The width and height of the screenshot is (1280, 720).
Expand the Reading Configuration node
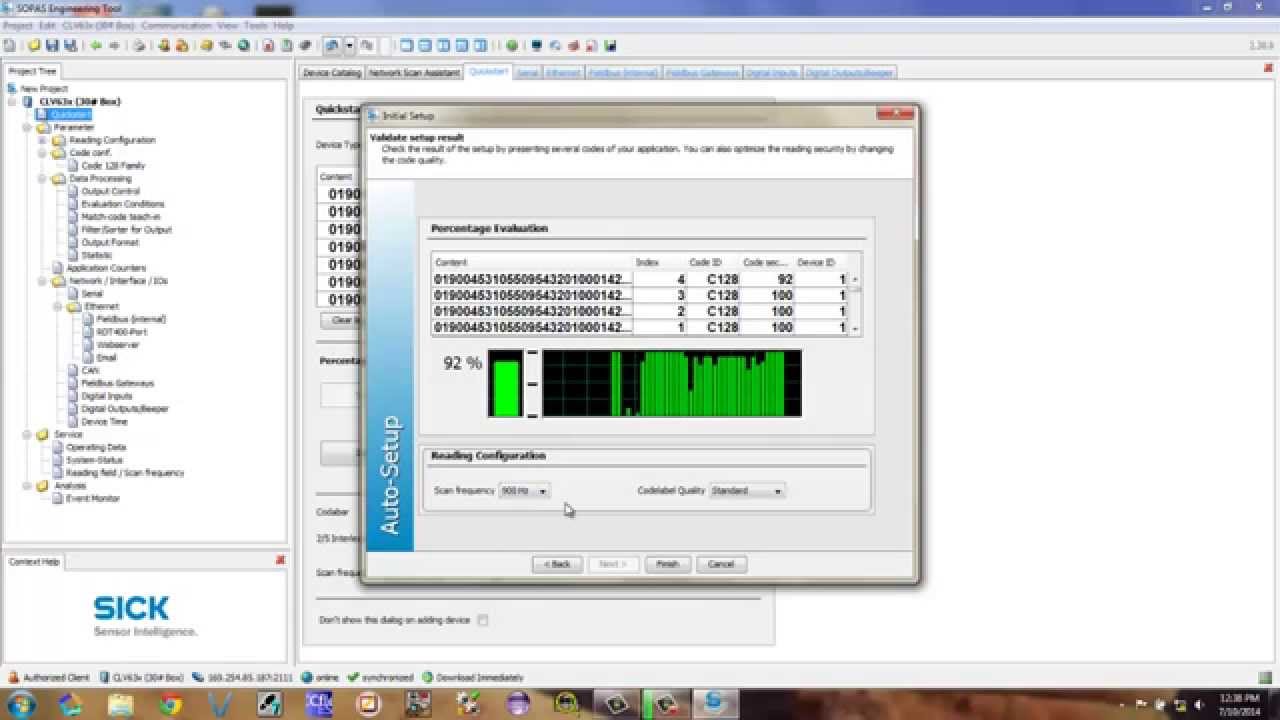pyautogui.click(x=42, y=140)
